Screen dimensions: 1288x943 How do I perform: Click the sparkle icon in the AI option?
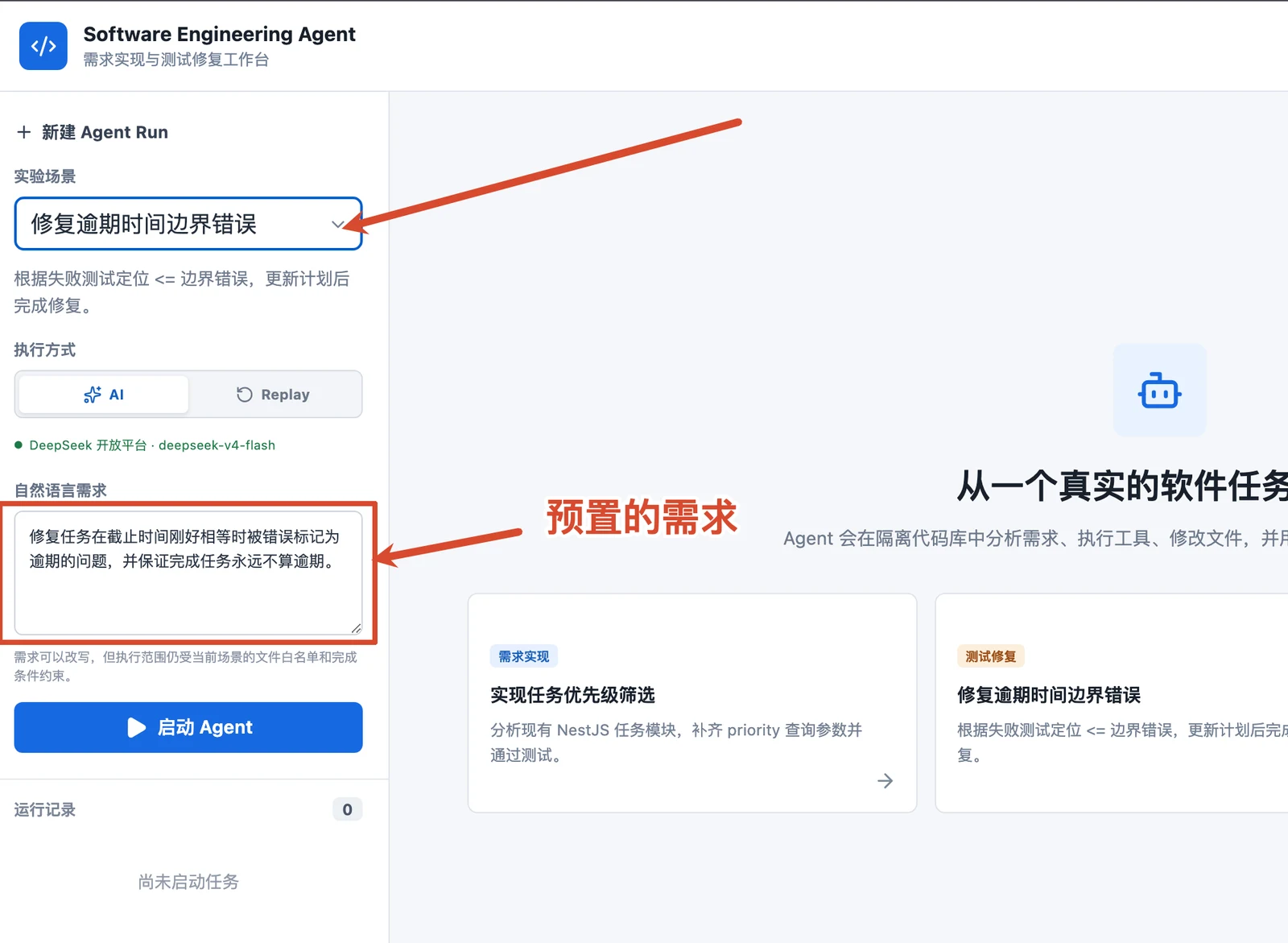tap(93, 395)
